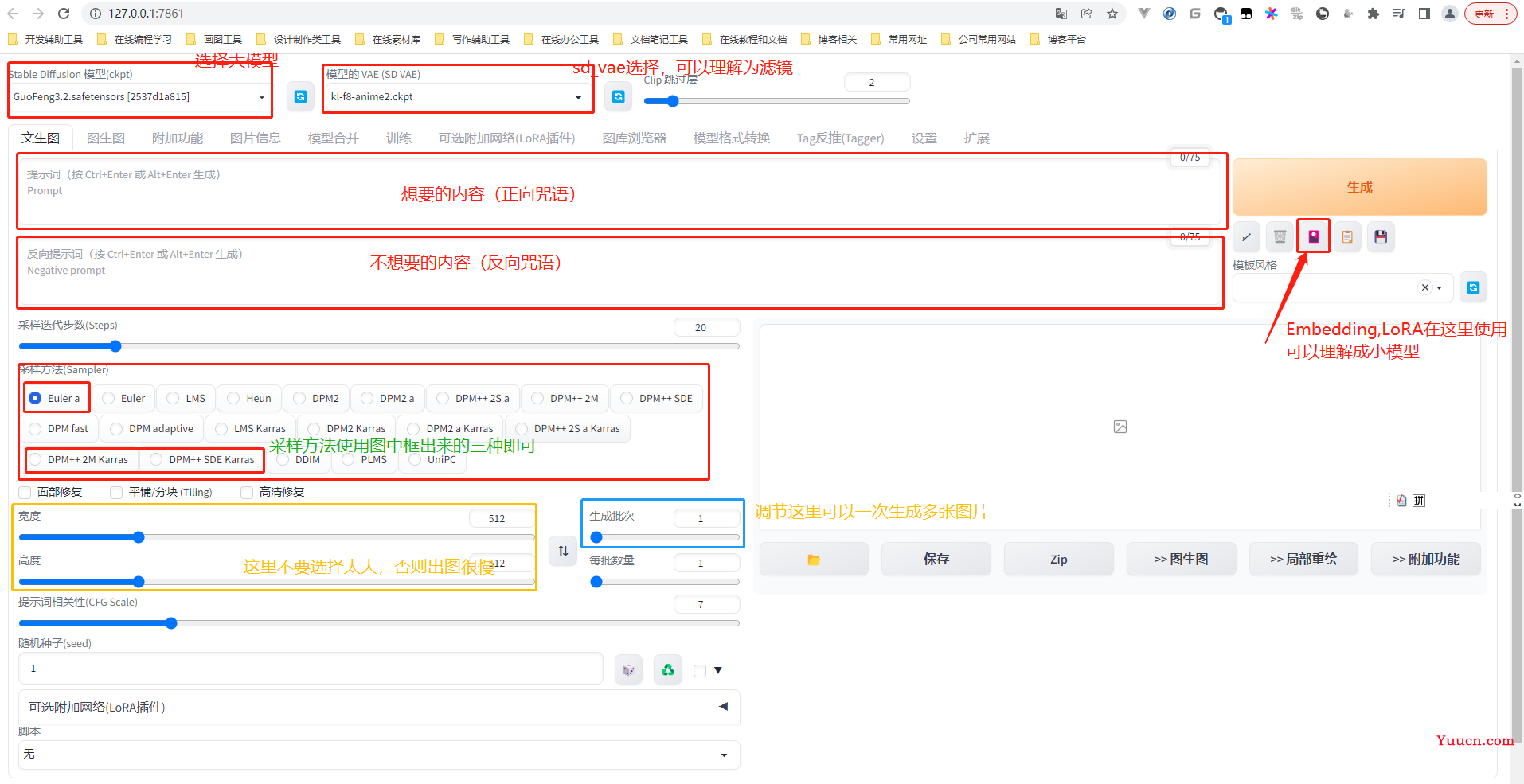The width and height of the screenshot is (1524, 784).
Task: Open the 开发辅助工具 bookmark folder
Action: pyautogui.click(x=45, y=39)
